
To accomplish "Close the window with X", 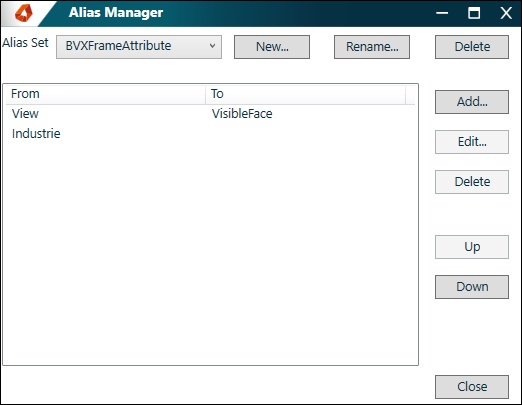I will [x=506, y=13].
